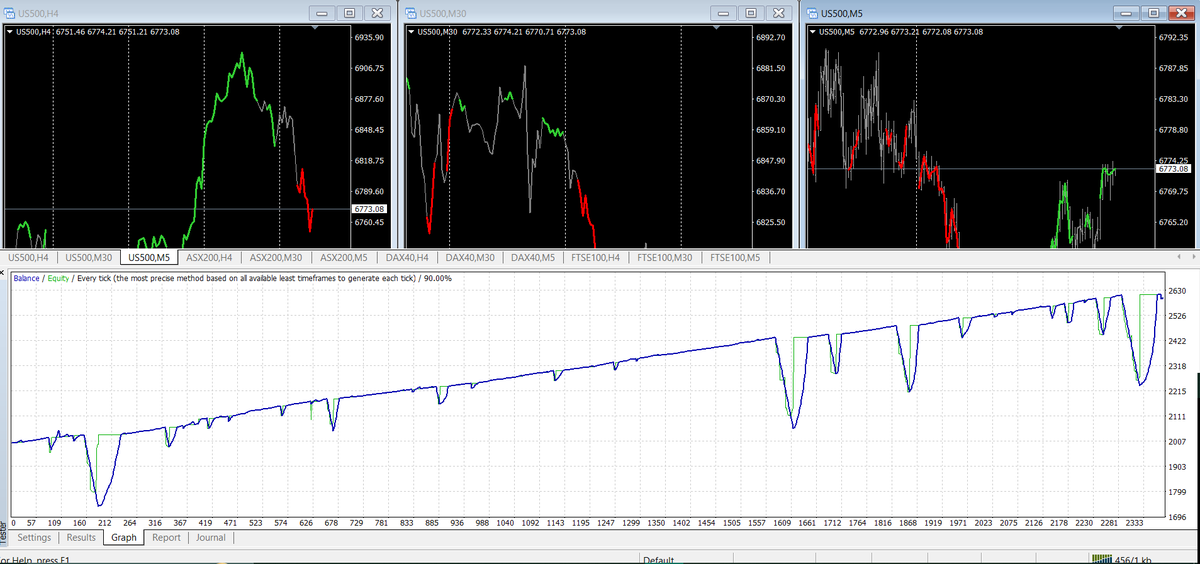Click the 6773.08 price label on M5 chart axis
Screen dimensions: 1200x564
point(1174,169)
